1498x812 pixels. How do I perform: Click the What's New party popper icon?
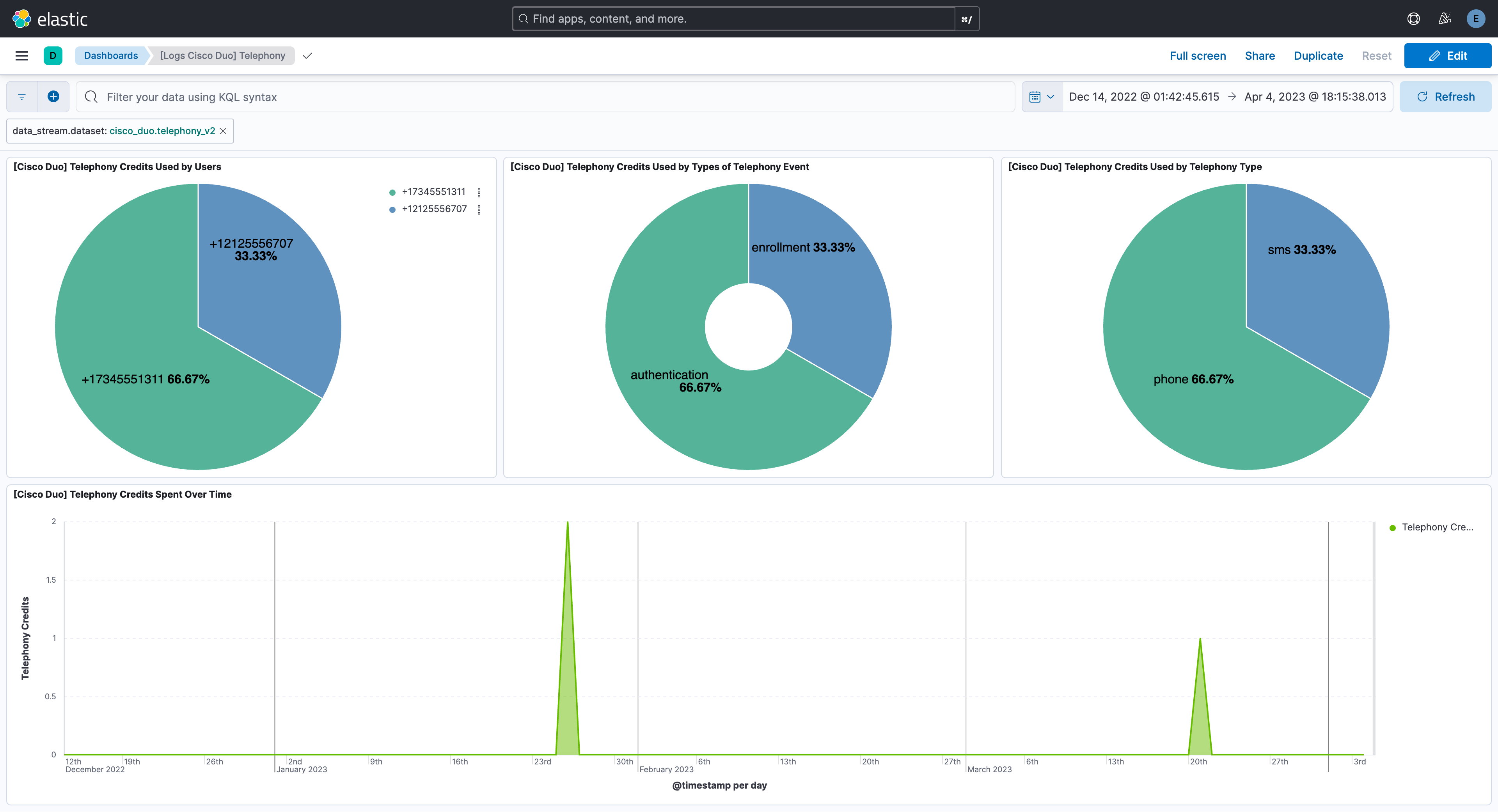[x=1445, y=18]
